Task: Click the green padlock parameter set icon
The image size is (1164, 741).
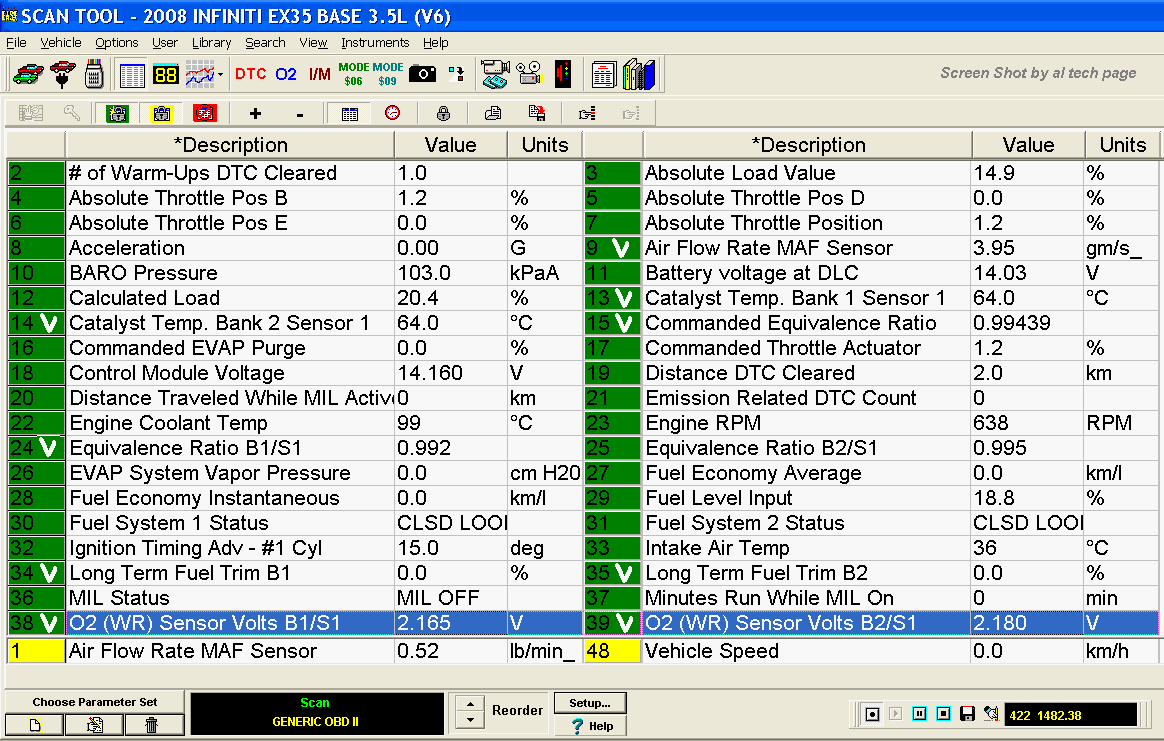Action: point(117,114)
